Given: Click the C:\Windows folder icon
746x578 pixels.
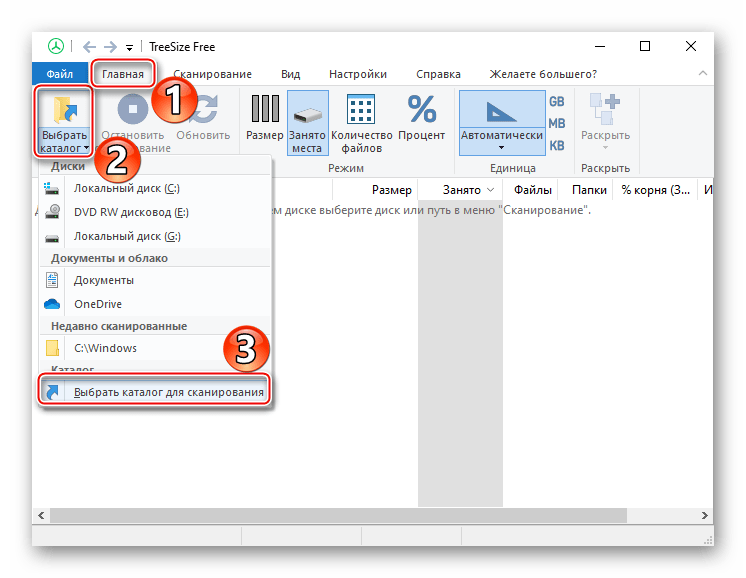Looking at the screenshot, I should coord(52,348).
